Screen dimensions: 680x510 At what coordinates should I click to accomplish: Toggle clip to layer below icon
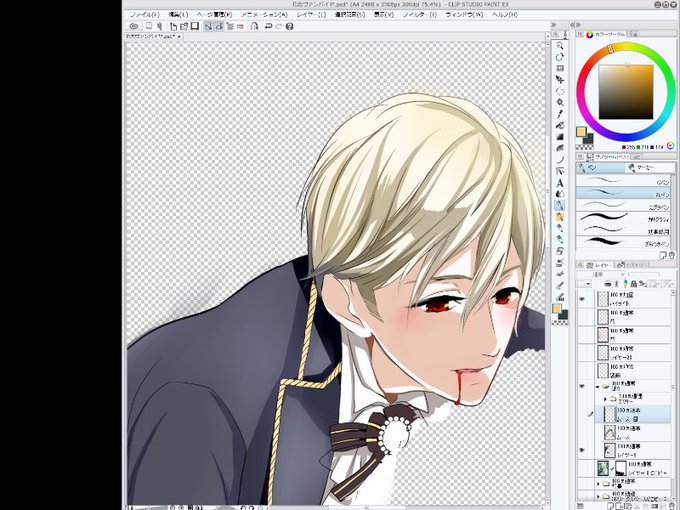[x=608, y=284]
